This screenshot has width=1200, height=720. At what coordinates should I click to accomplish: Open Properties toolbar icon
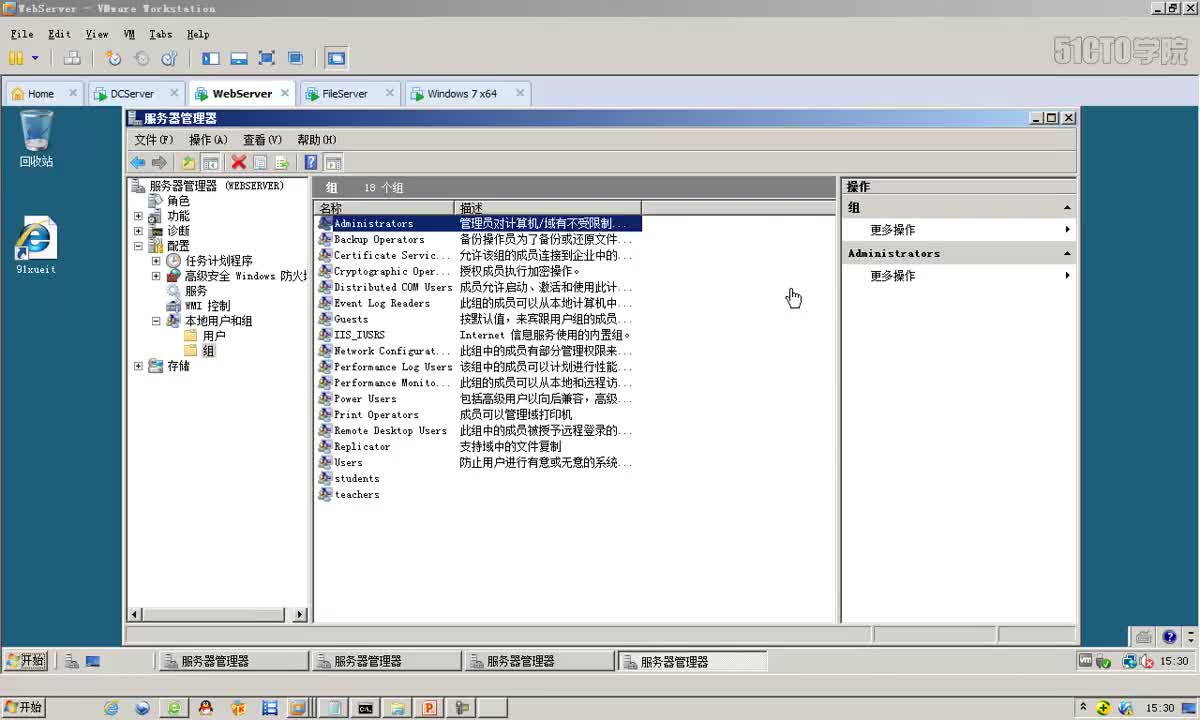[x=260, y=162]
